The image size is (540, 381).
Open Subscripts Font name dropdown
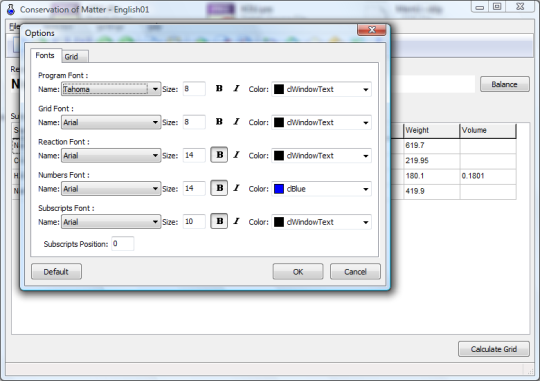pyautogui.click(x=111, y=222)
